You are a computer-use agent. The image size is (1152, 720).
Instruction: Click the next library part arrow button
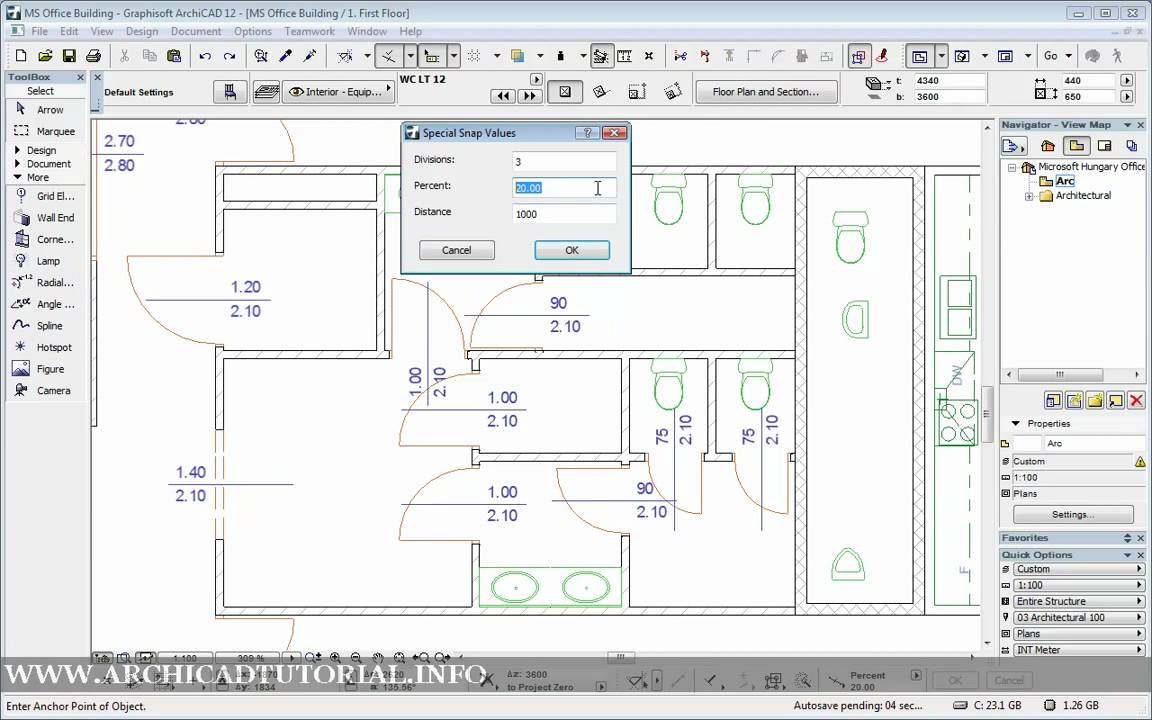(529, 96)
